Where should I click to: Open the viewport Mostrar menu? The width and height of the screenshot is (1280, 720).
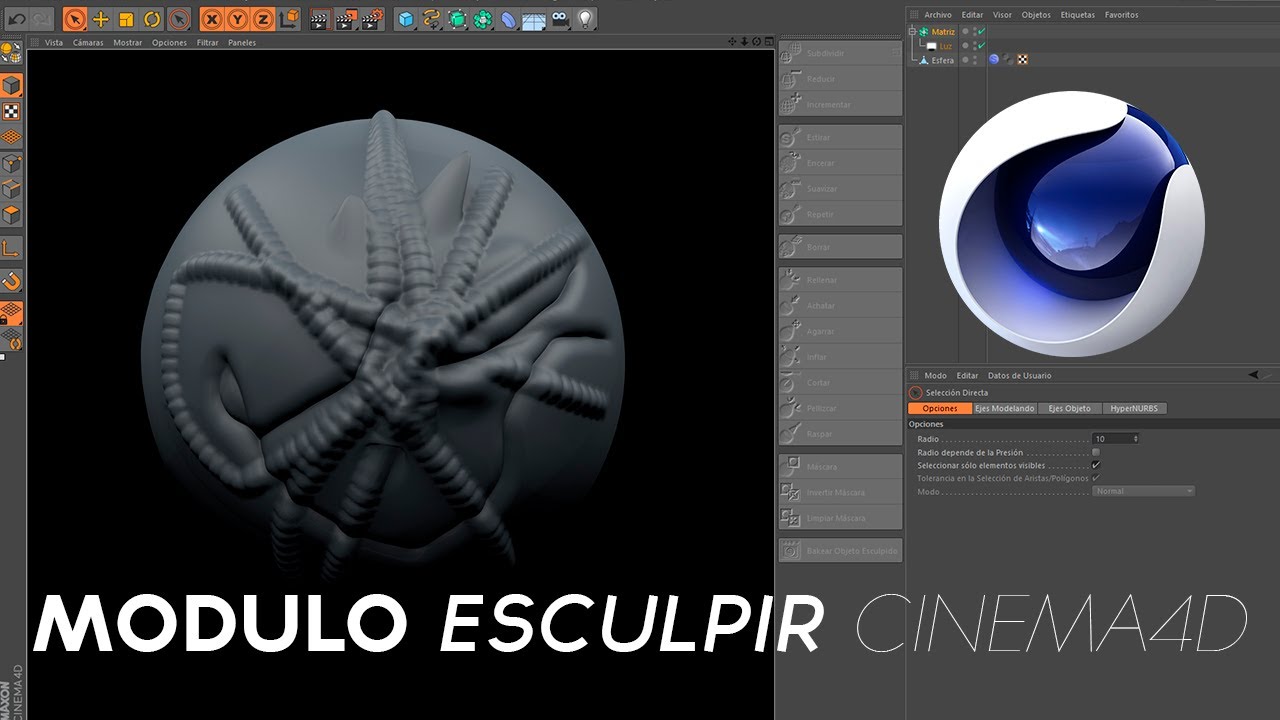point(128,43)
